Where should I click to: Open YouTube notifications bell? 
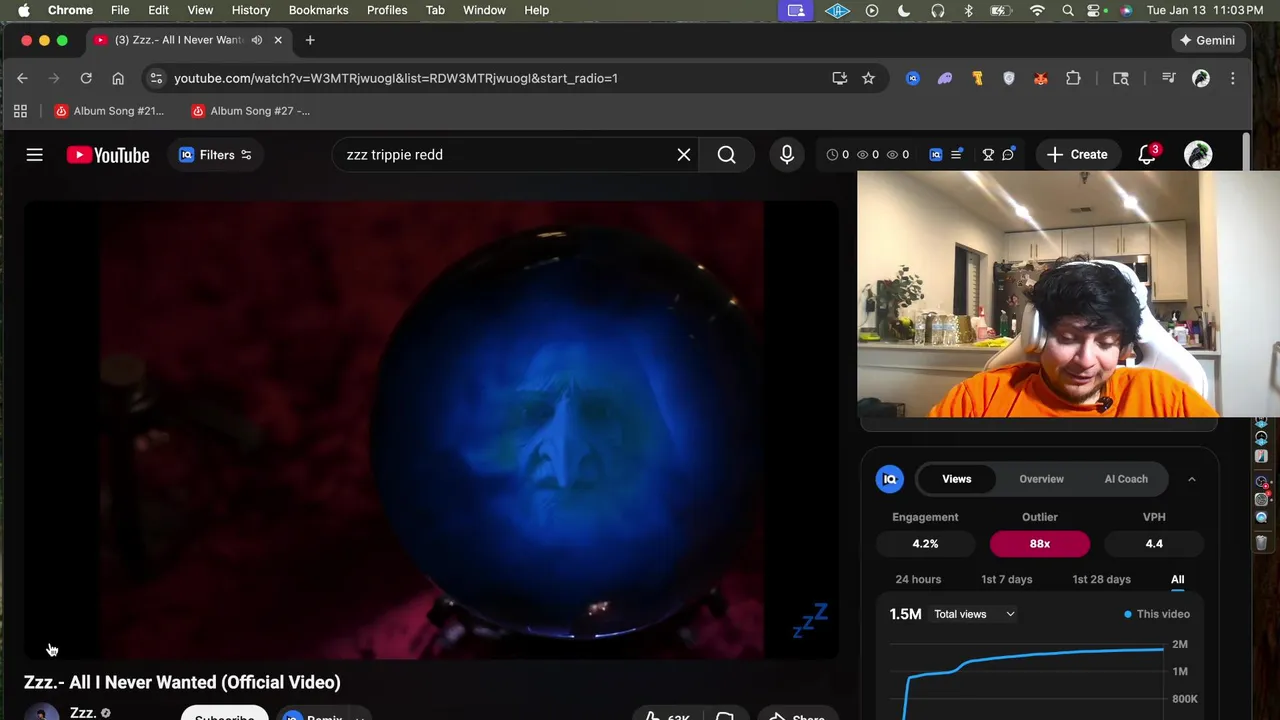1147,155
